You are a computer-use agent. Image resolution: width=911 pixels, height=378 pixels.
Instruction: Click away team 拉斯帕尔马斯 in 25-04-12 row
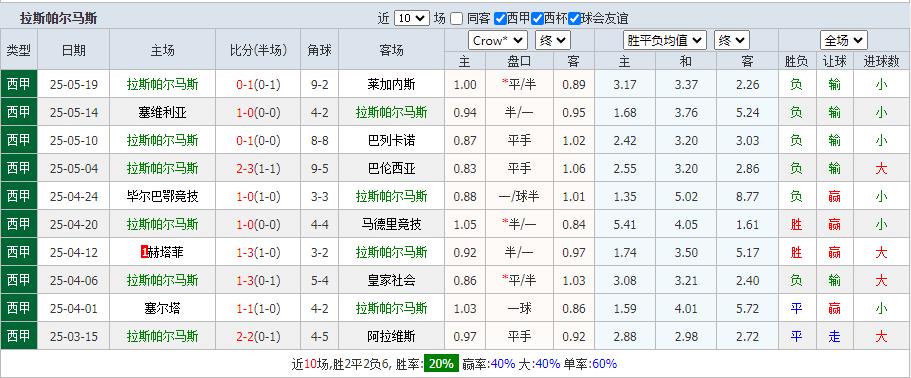point(392,252)
